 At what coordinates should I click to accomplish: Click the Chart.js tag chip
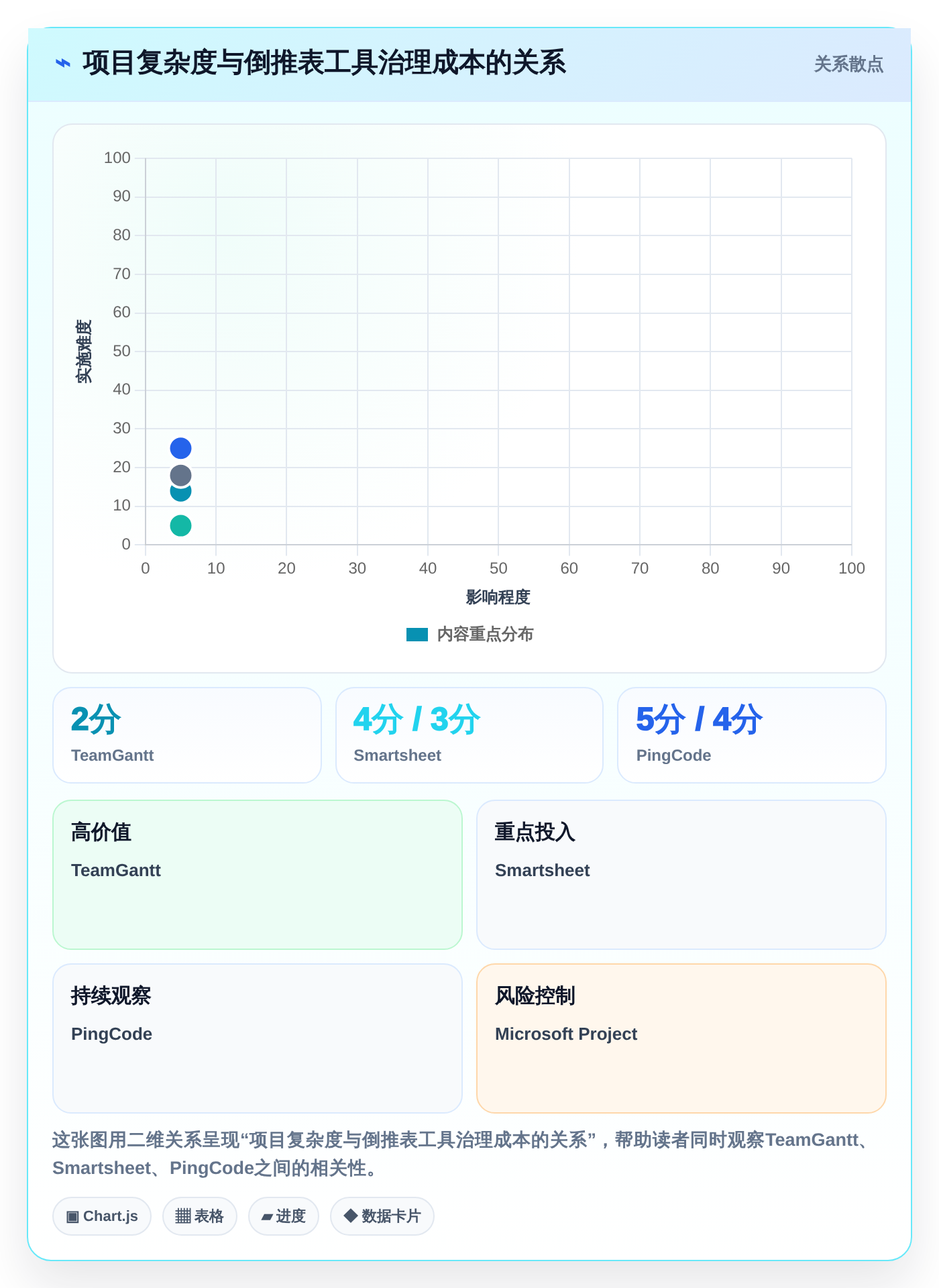(x=102, y=1216)
